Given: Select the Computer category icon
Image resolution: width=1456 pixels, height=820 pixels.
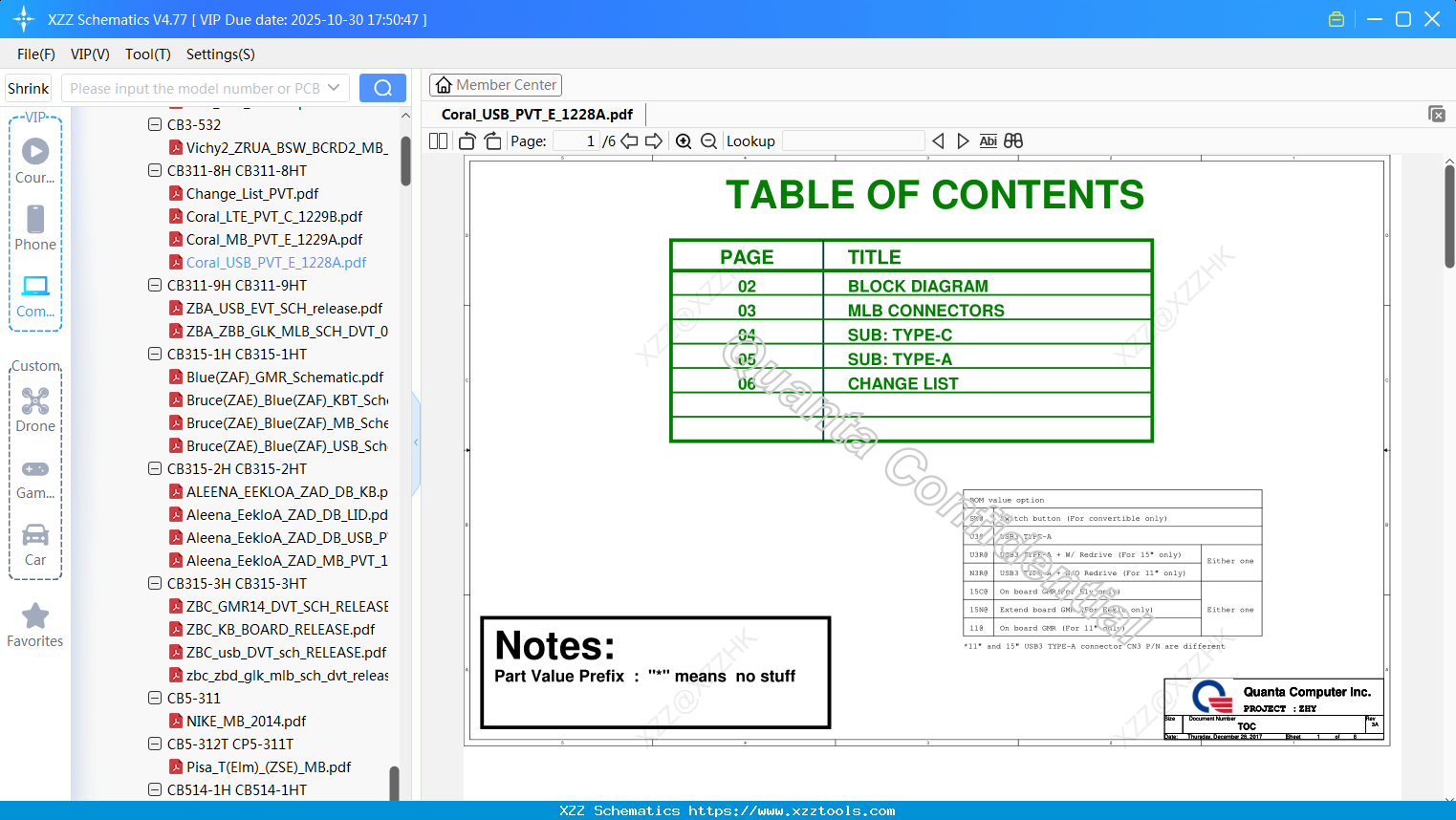Looking at the screenshot, I should click(x=35, y=286).
